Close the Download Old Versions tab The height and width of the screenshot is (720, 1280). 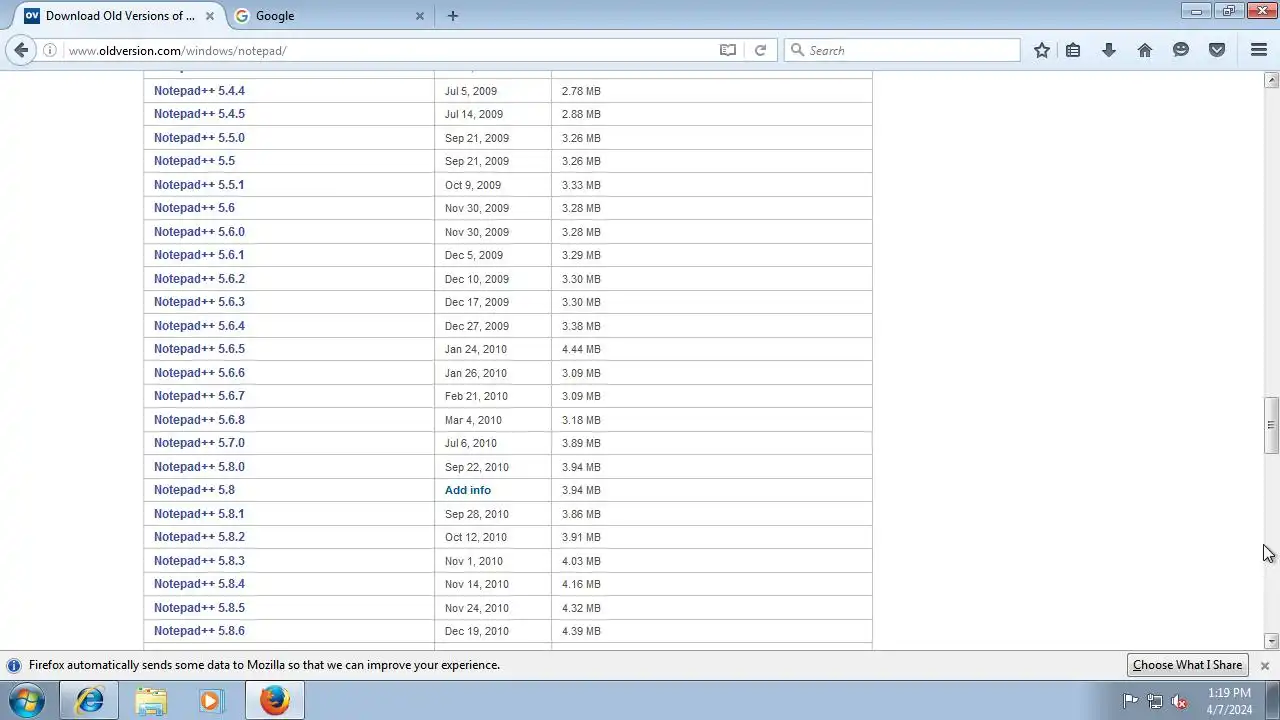[x=210, y=16]
